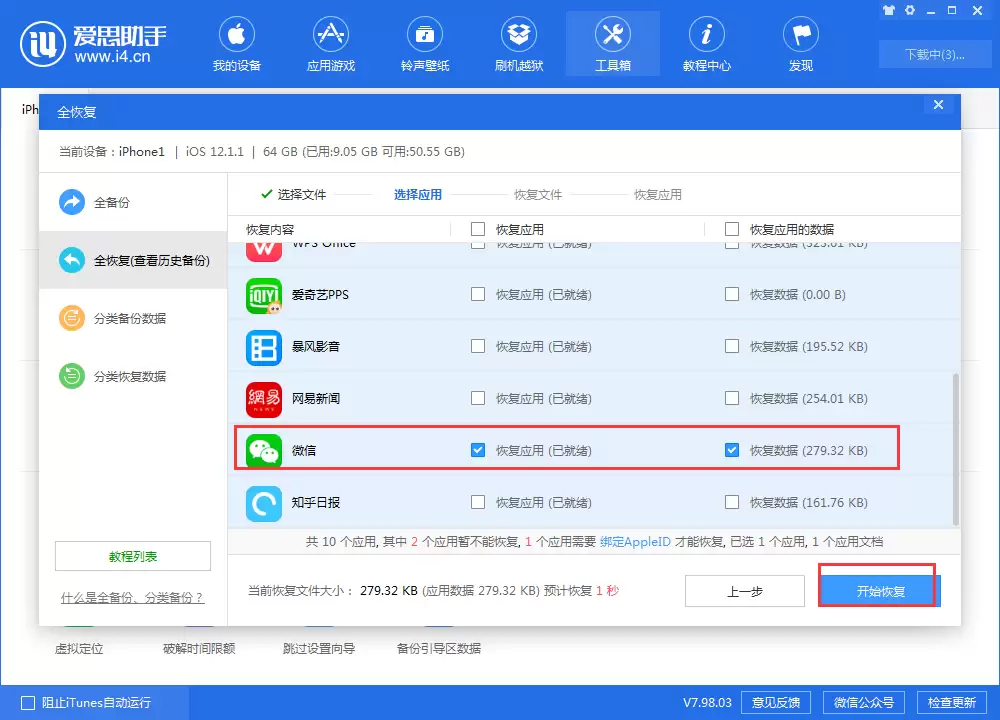
Task: Open 我的设备 (My Device) from top bar
Action: [x=237, y=45]
